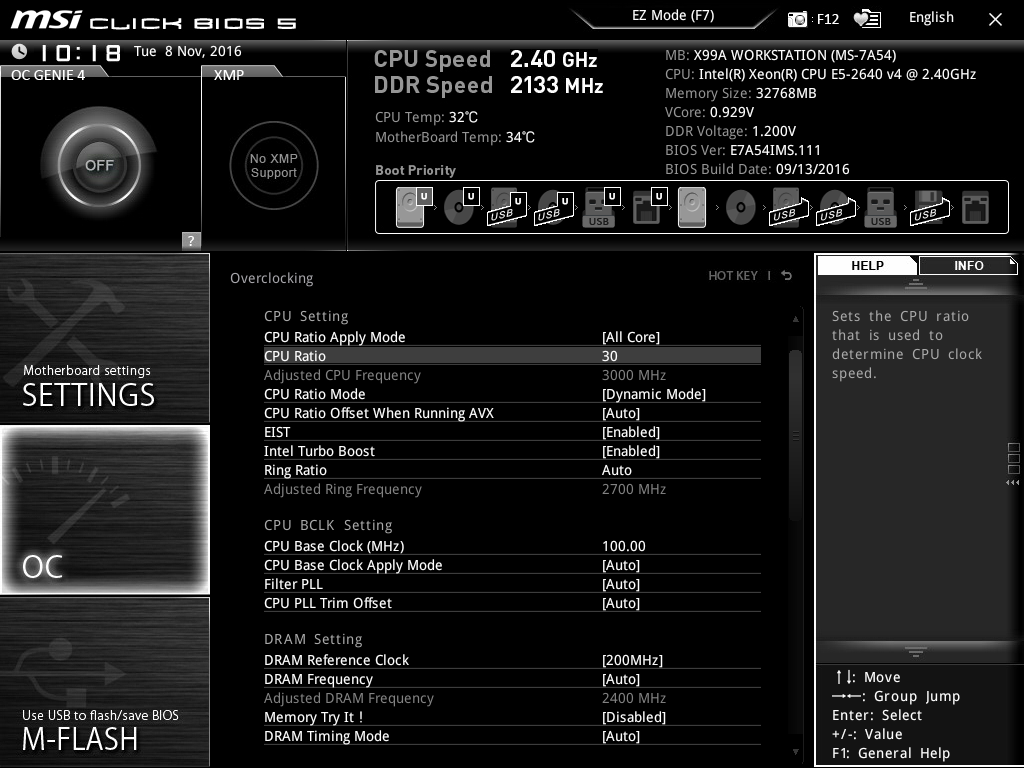Change language from English
Viewport: 1024px width, 768px height.
point(931,18)
